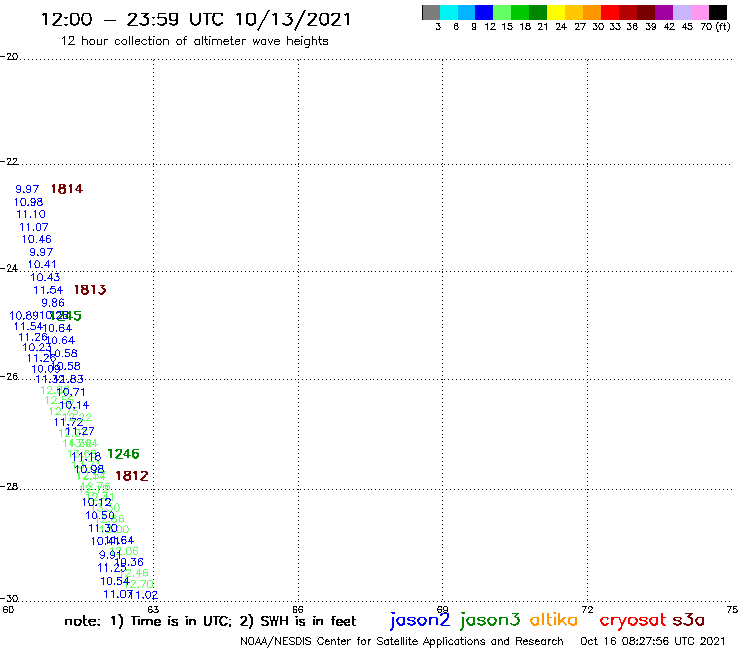This screenshot has width=740, height=650.
Task: Click the note 'Time is in UTC' text
Action: [x=181, y=621]
